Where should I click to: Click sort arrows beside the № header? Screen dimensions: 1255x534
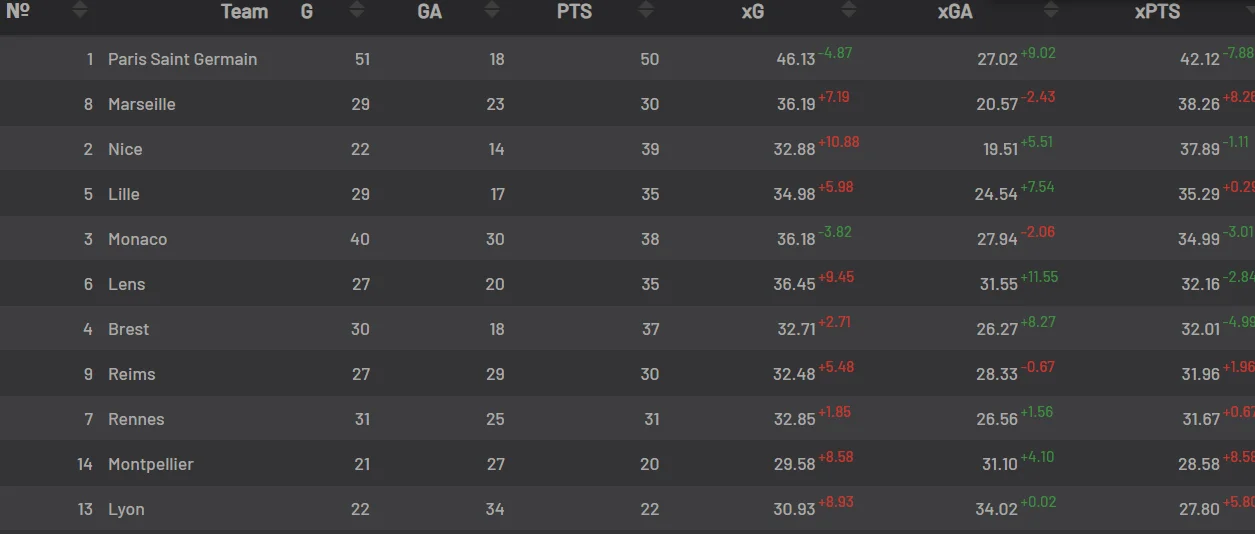80,11
